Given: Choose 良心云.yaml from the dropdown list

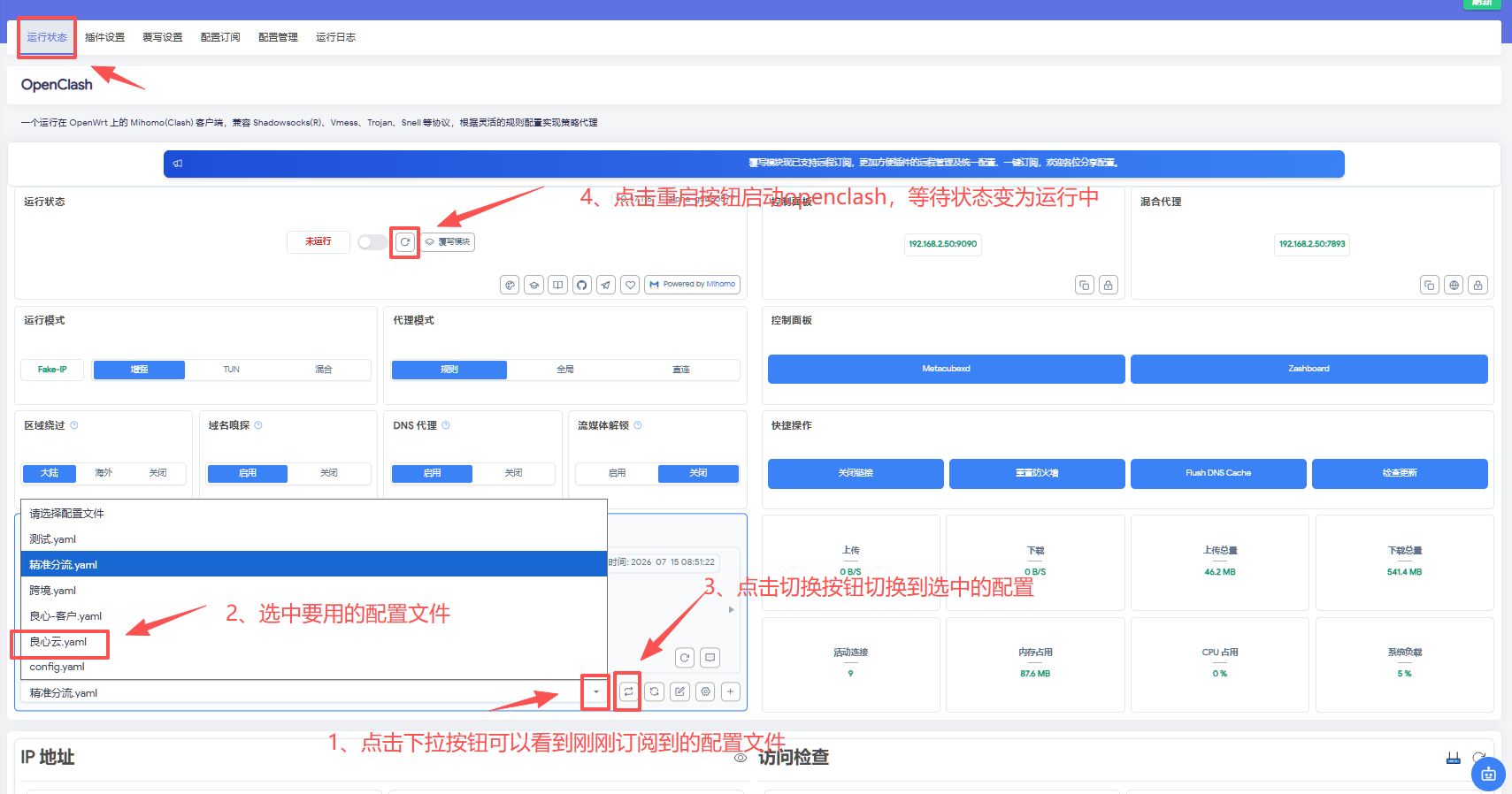Looking at the screenshot, I should click(x=314, y=641).
